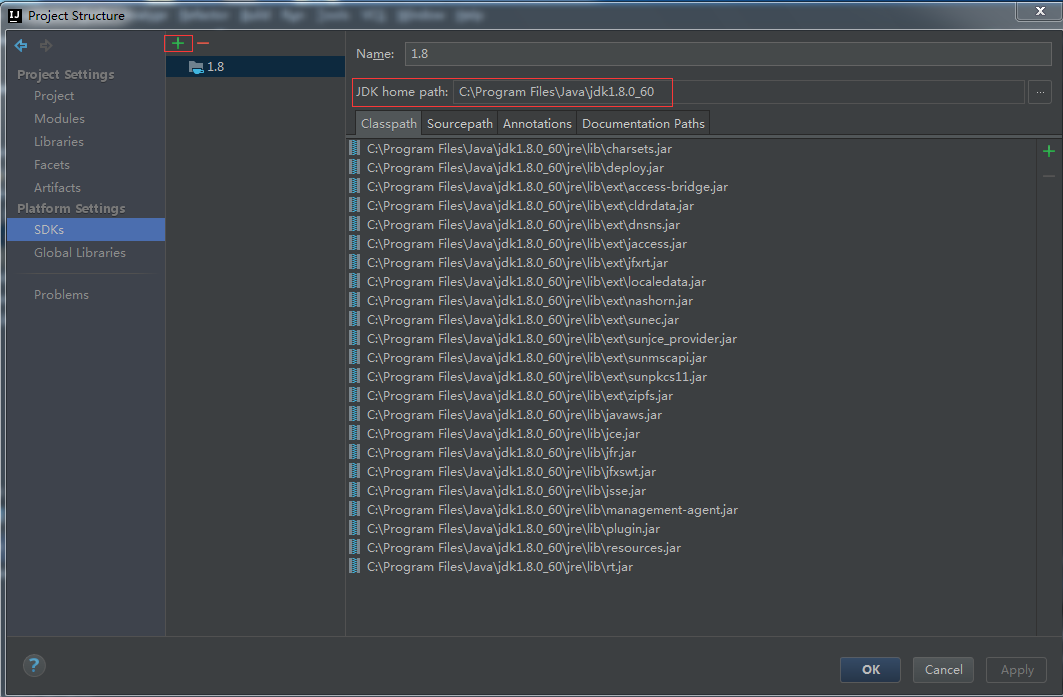Select the sunpkcs11.jar classpath entry
The width and height of the screenshot is (1063, 697).
point(537,376)
